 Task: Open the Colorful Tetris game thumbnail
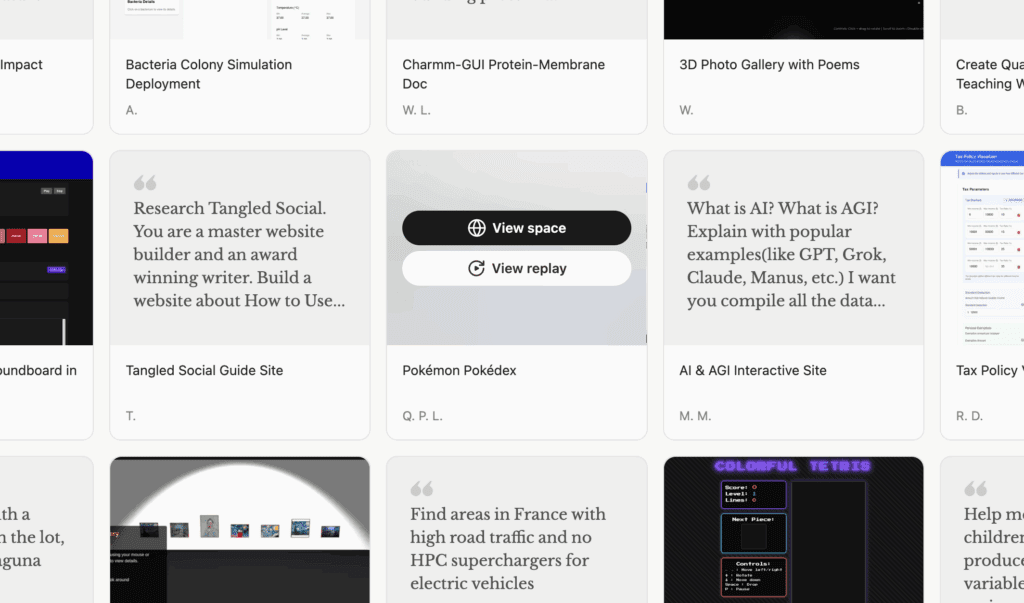coord(793,530)
